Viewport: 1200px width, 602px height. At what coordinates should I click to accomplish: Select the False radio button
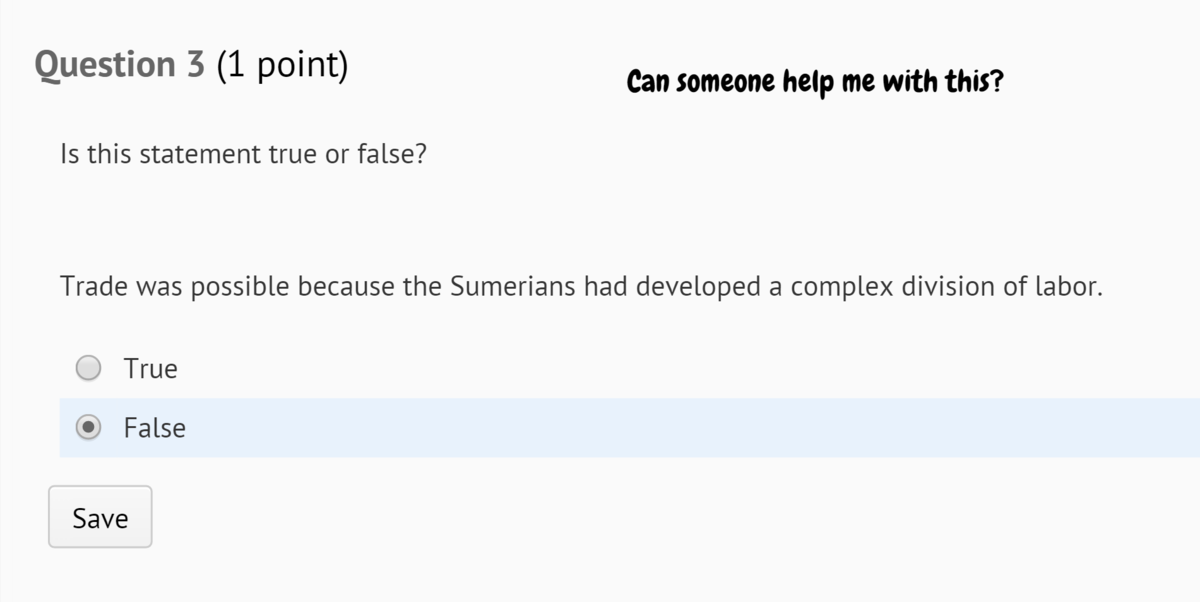pos(89,428)
